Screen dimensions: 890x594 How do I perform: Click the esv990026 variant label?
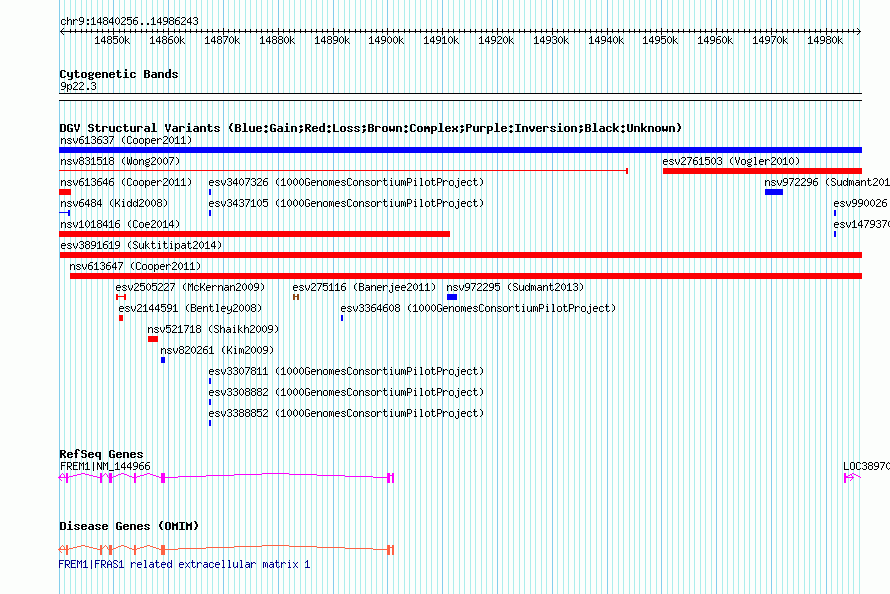(x=860, y=203)
